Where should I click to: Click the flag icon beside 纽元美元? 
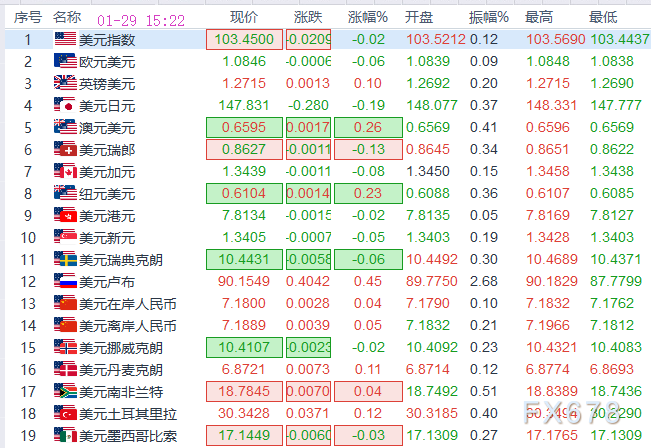[66, 193]
